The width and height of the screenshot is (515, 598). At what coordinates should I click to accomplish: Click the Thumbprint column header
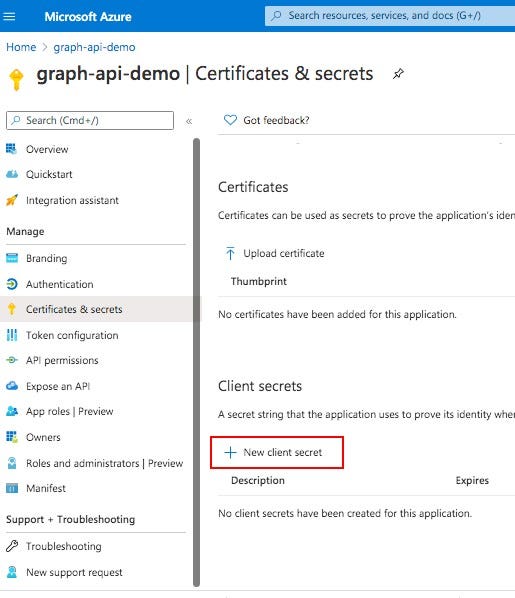(x=259, y=281)
